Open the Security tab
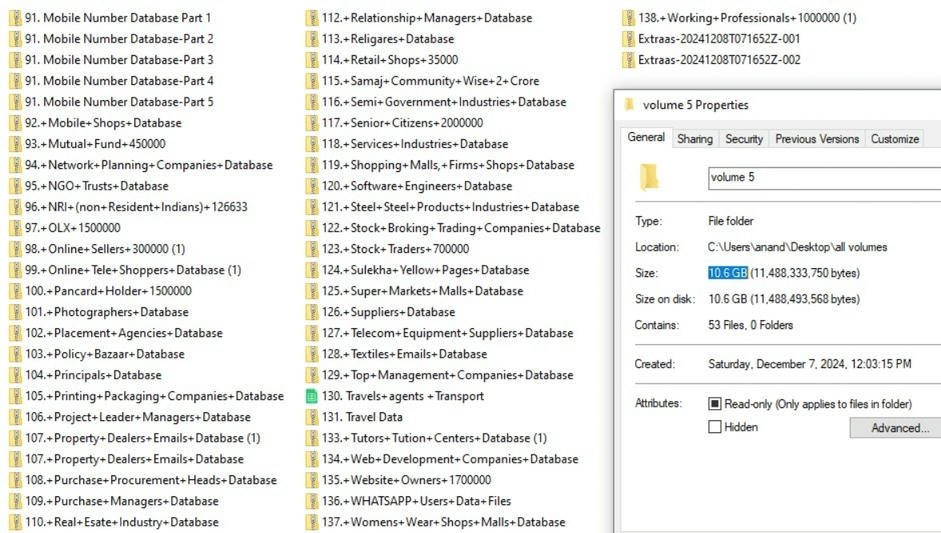Screen dimensions: 941x533 pos(744,139)
